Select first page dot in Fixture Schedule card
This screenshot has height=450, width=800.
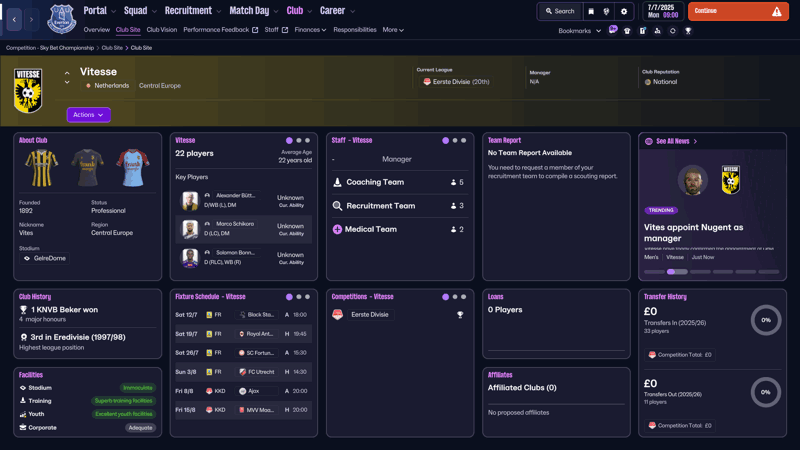(x=289, y=297)
